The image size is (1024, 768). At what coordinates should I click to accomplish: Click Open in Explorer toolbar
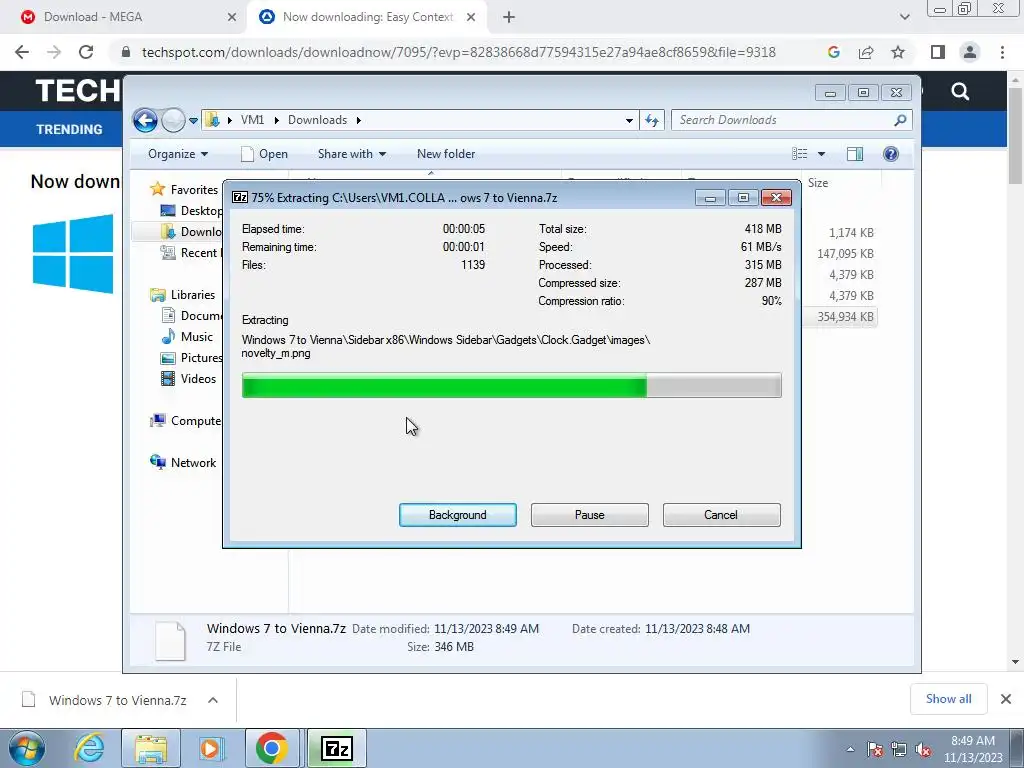click(x=264, y=154)
